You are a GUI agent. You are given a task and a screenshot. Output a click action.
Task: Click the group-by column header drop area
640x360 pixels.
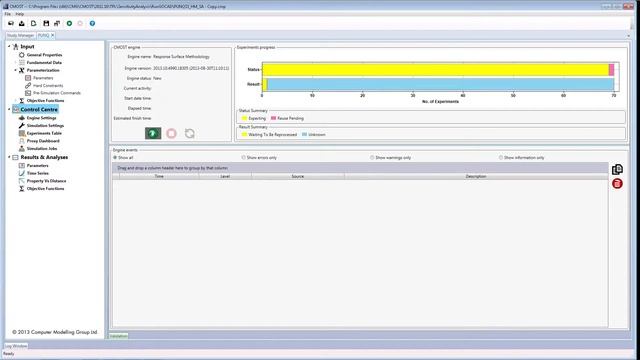coord(360,168)
